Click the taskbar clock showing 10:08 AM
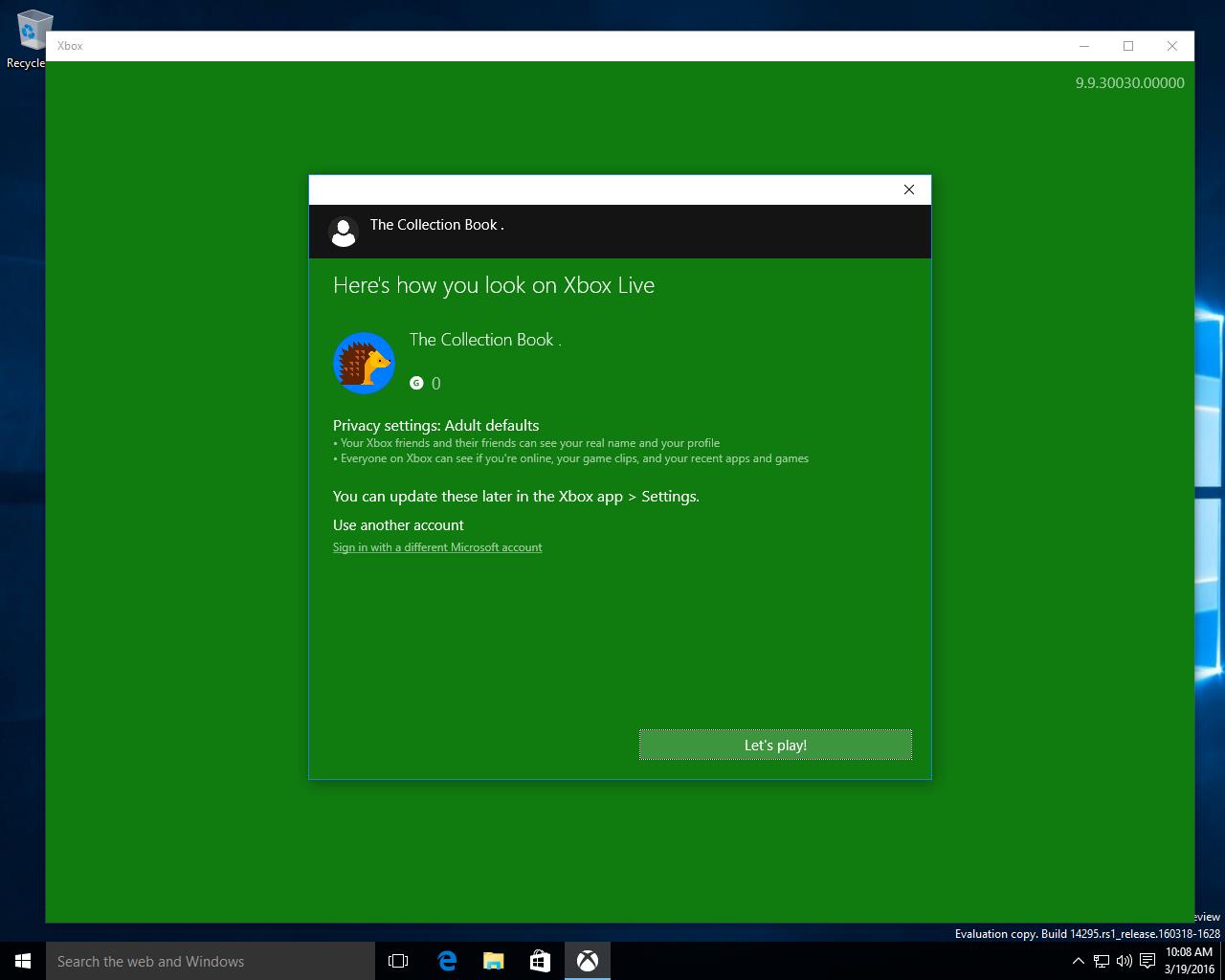This screenshot has height=980, width=1225. pyautogui.click(x=1189, y=961)
